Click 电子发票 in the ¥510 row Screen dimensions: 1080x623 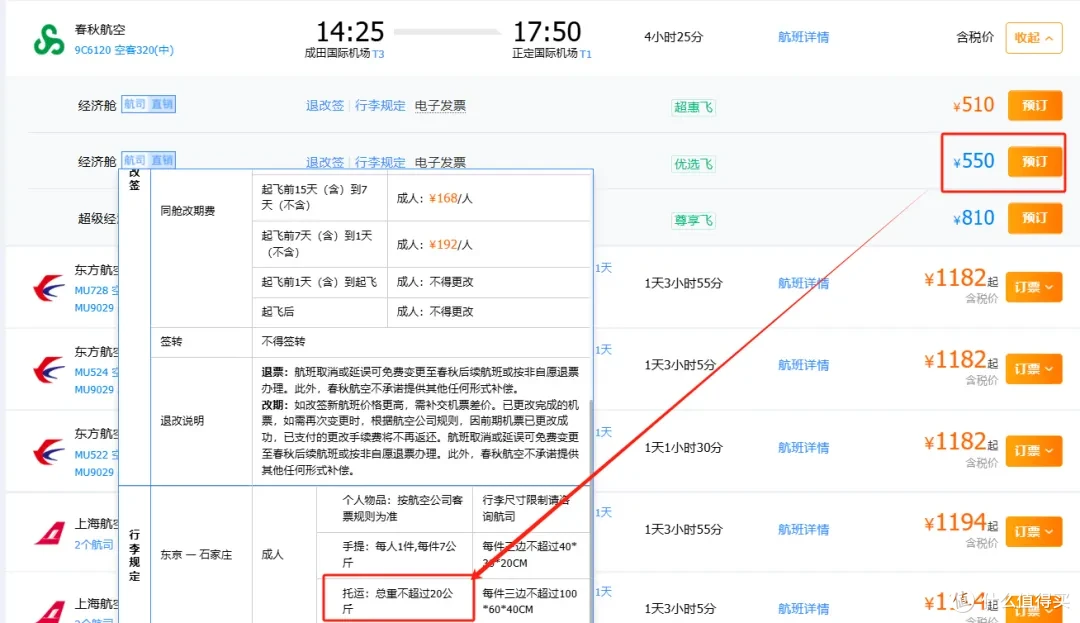[x=440, y=105]
